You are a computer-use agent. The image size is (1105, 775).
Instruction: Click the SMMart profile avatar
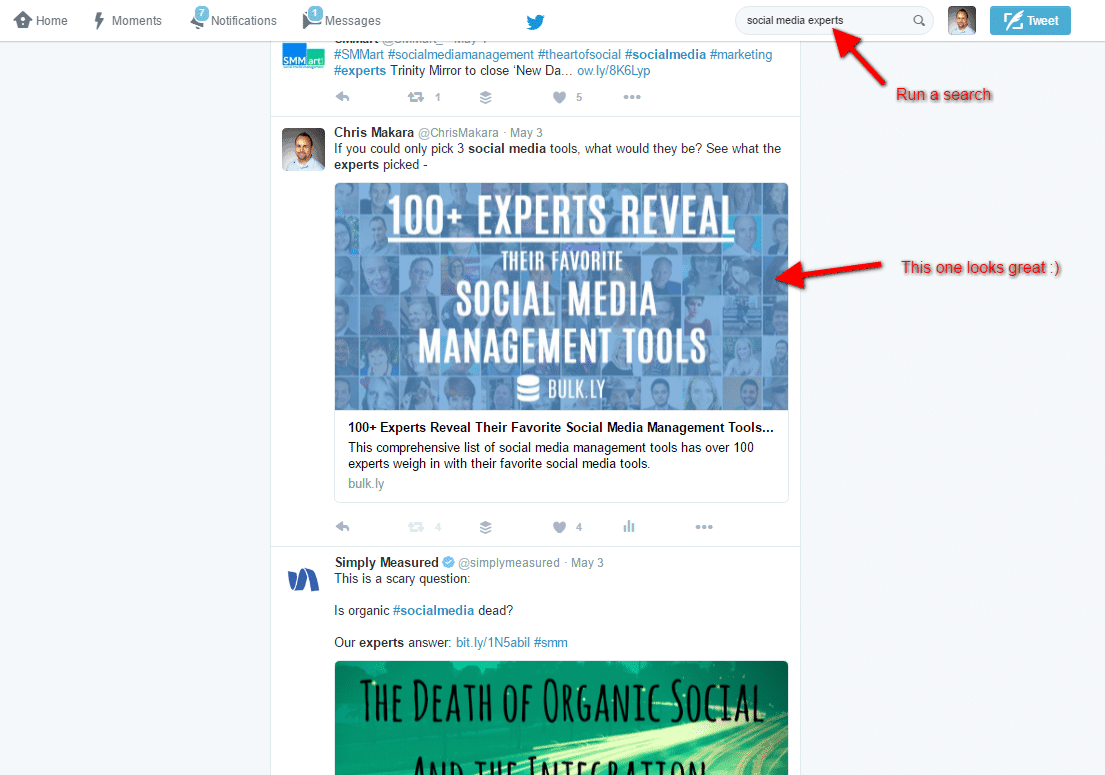[x=303, y=57]
